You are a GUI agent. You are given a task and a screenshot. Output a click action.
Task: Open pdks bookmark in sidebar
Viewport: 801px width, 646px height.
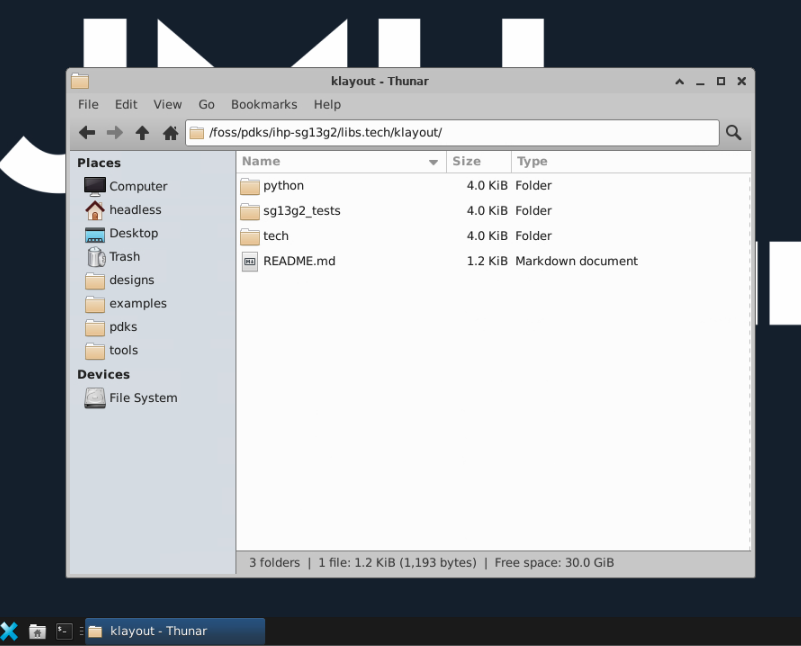(x=110, y=327)
